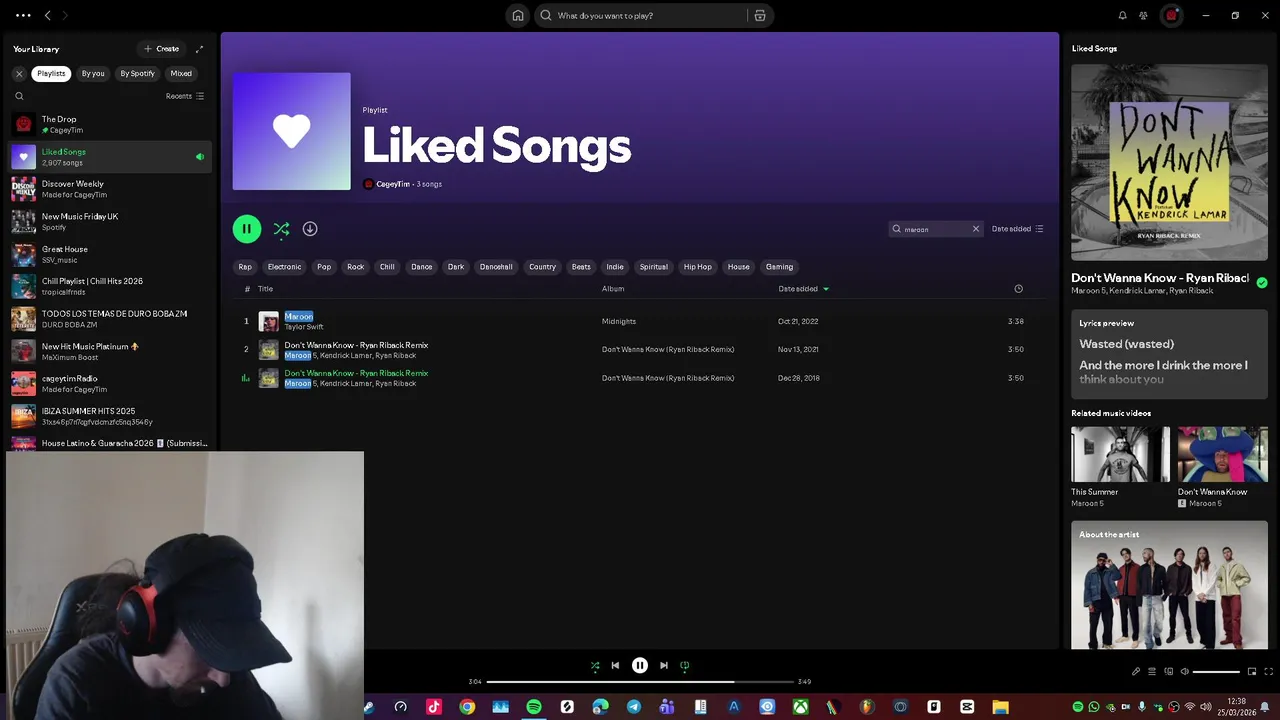Open Telegram from the taskbar
The image size is (1280, 720).
[634, 707]
